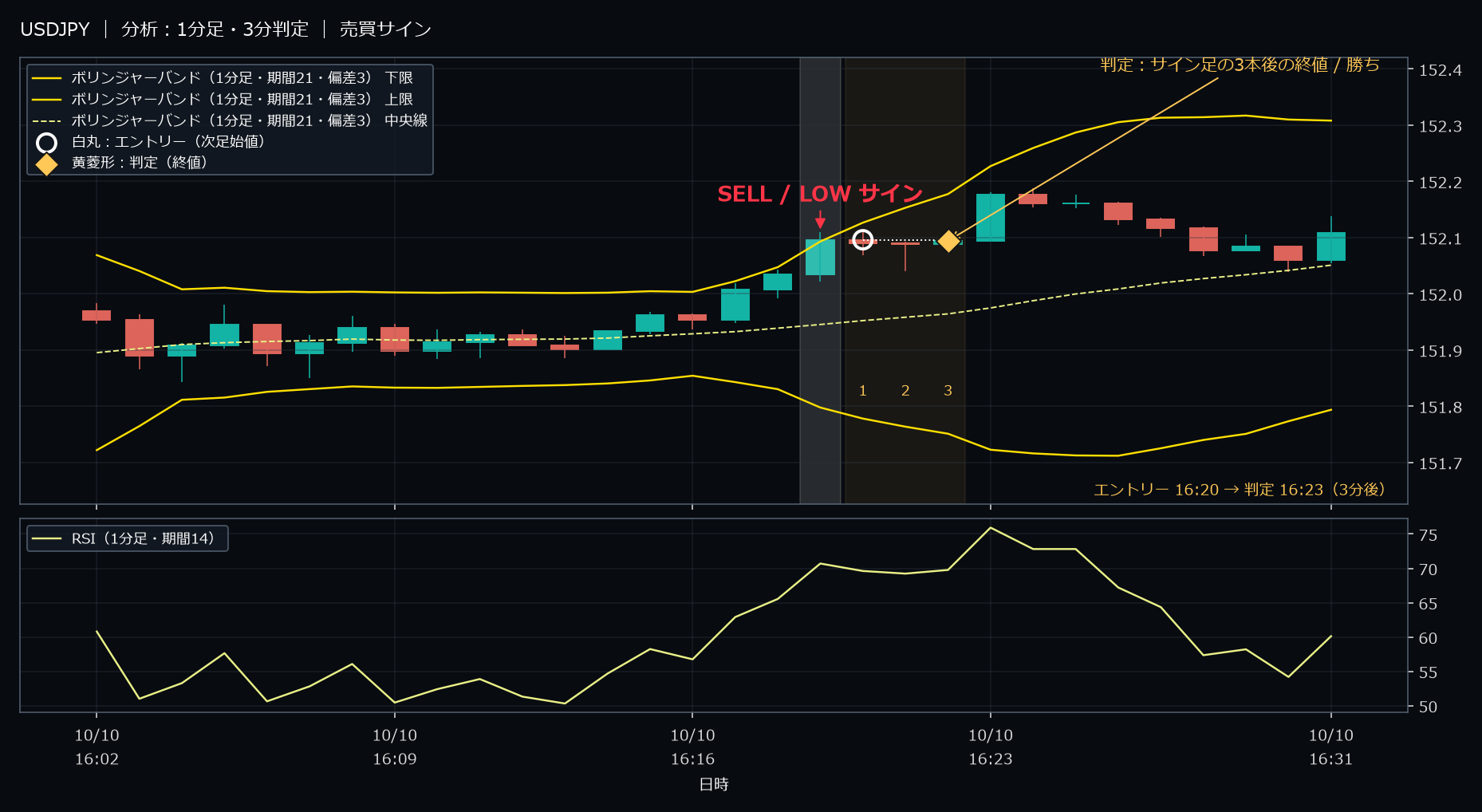Click time axis label 10/10 16:16

pyautogui.click(x=692, y=747)
